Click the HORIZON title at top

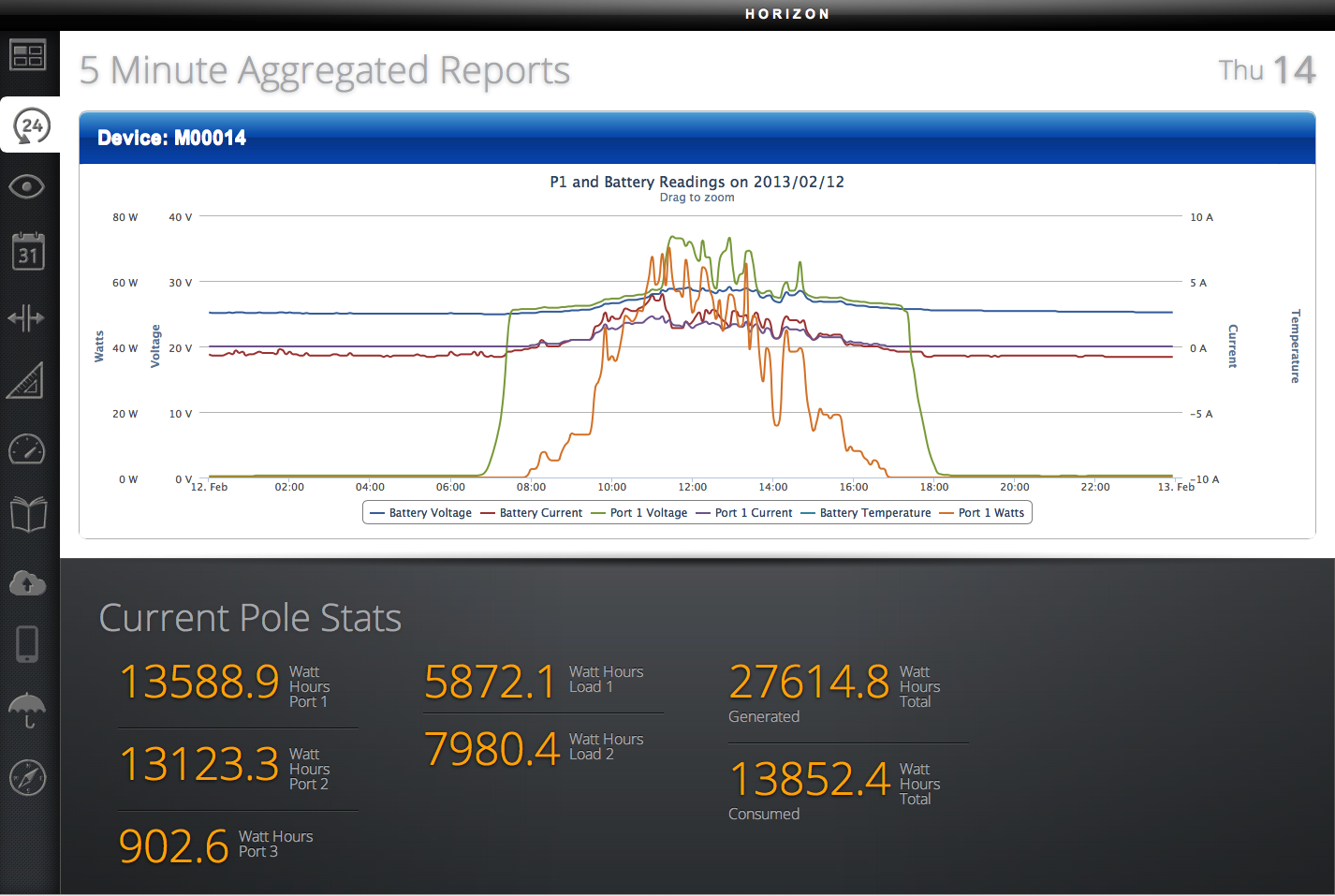[x=787, y=14]
